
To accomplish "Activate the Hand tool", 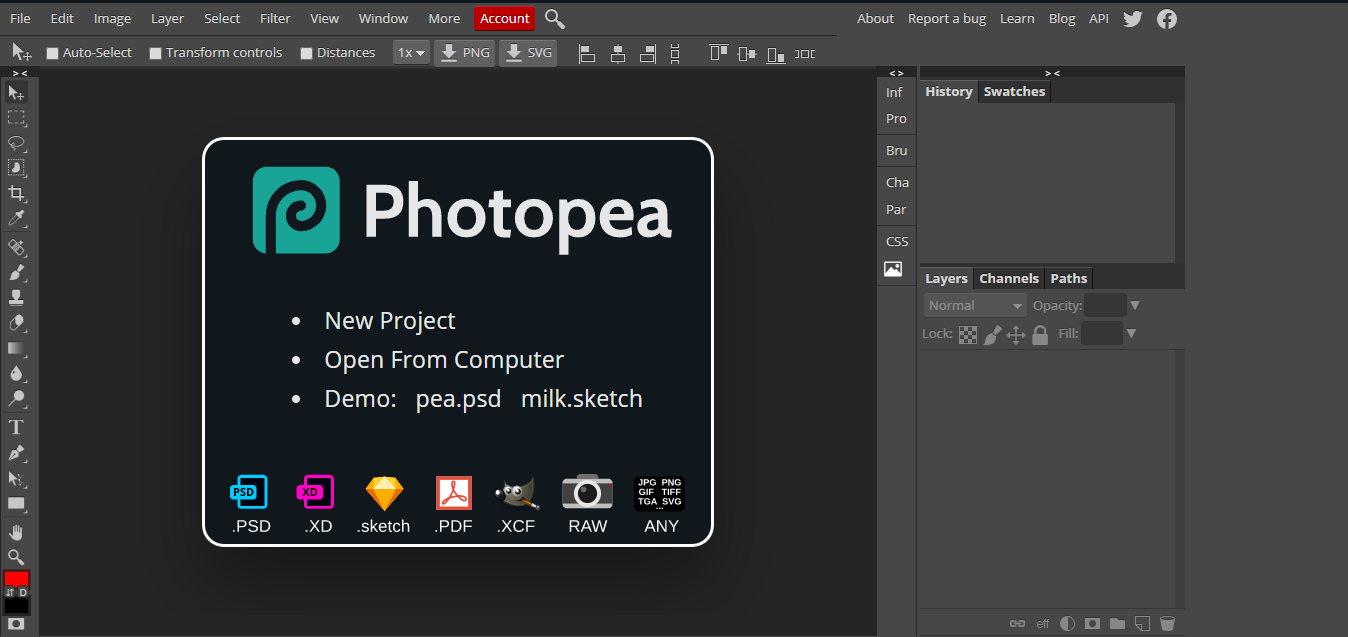I will tap(16, 532).
